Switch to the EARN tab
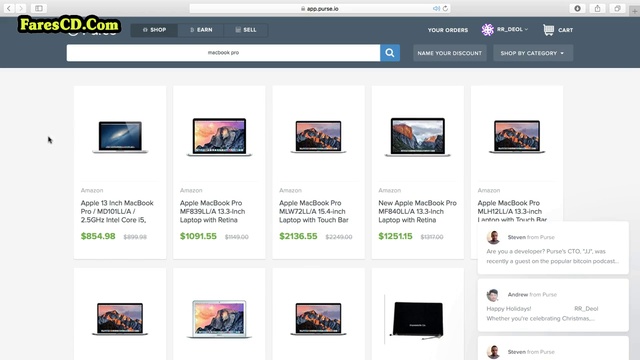This screenshot has height=360, width=640. [201, 30]
